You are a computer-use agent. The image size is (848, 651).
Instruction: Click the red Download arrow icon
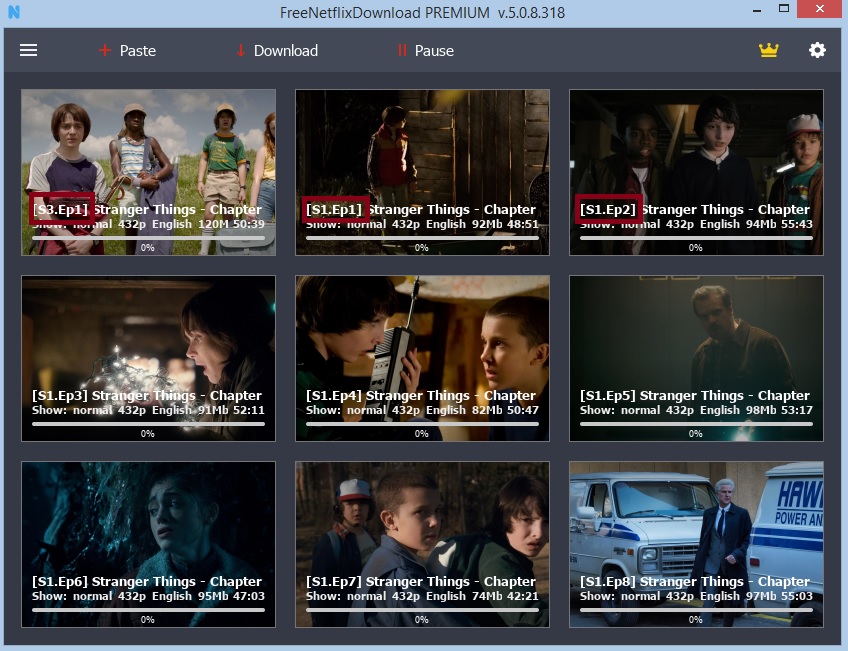241,50
